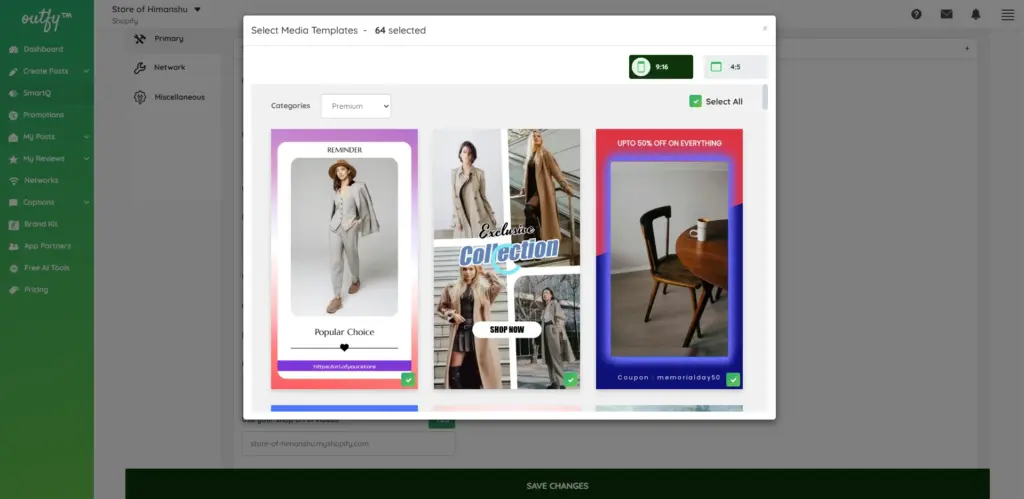Viewport: 1024px width, 499px height.
Task: Open the mail envelope icon
Action: point(946,14)
